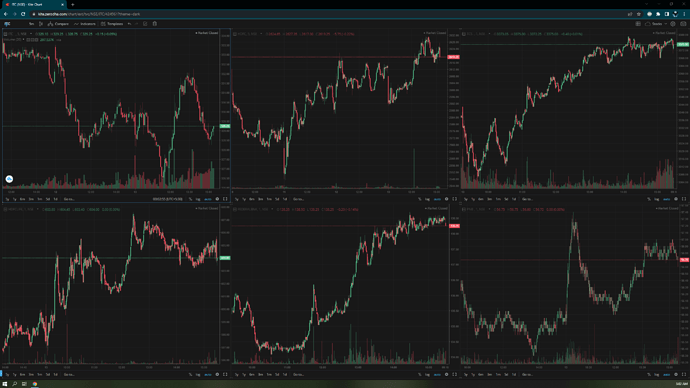690x388 pixels.
Task: Open the Windows Start menu
Action: [x=5, y=384]
